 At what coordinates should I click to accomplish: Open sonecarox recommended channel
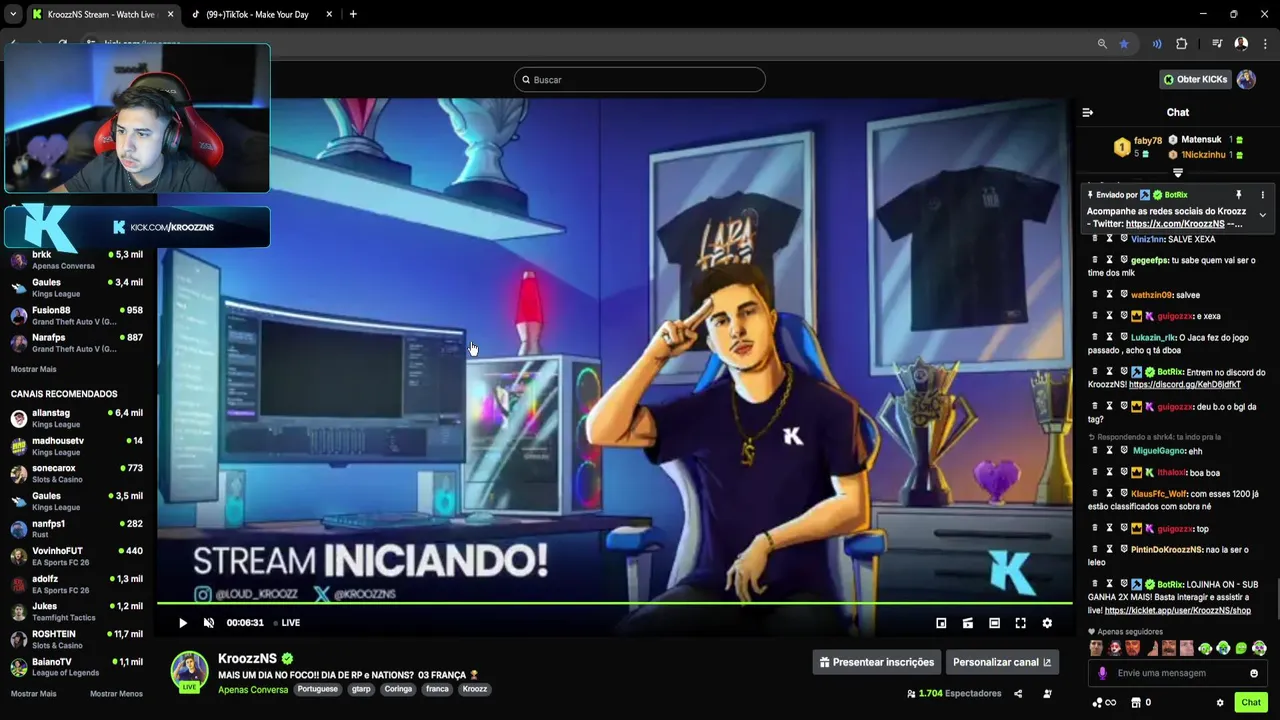pyautogui.click(x=78, y=473)
